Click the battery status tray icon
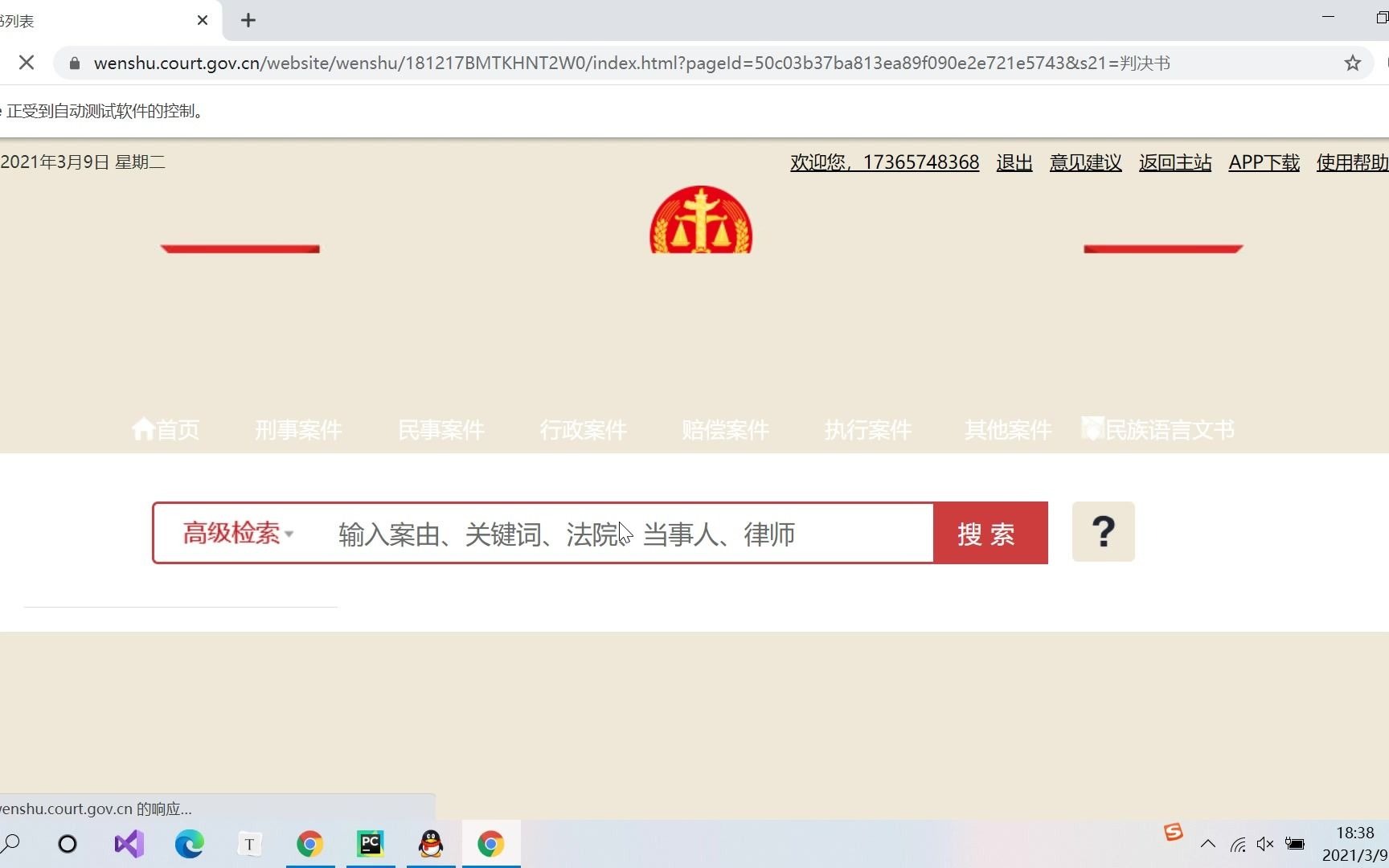The width and height of the screenshot is (1389, 868). pos(1295,844)
